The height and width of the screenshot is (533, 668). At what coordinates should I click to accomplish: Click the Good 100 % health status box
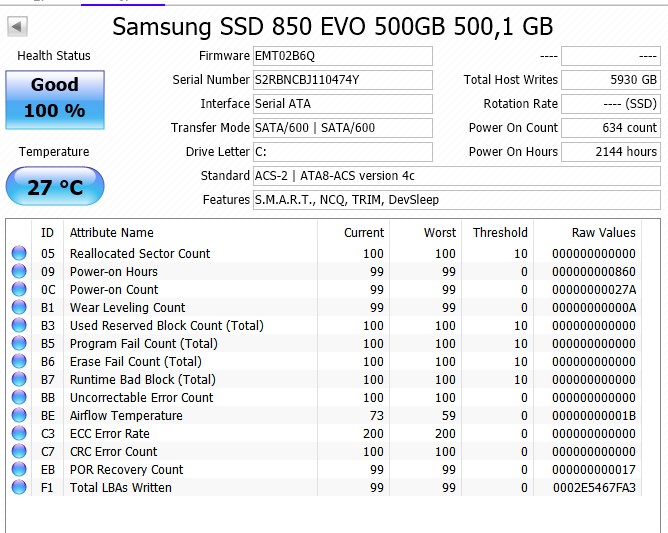tap(55, 100)
